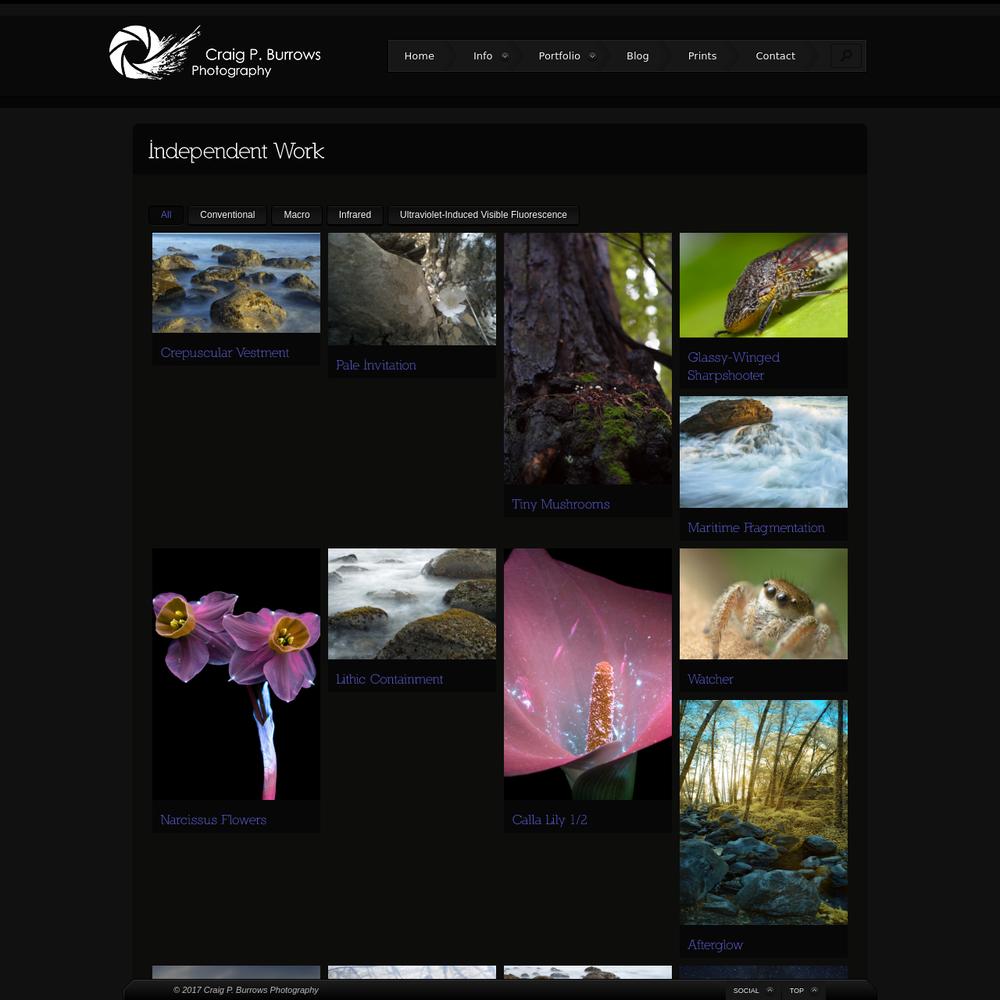Image resolution: width=1000 pixels, height=1000 pixels.
Task: Expand the Info menu dropdown arrow
Action: click(x=505, y=55)
